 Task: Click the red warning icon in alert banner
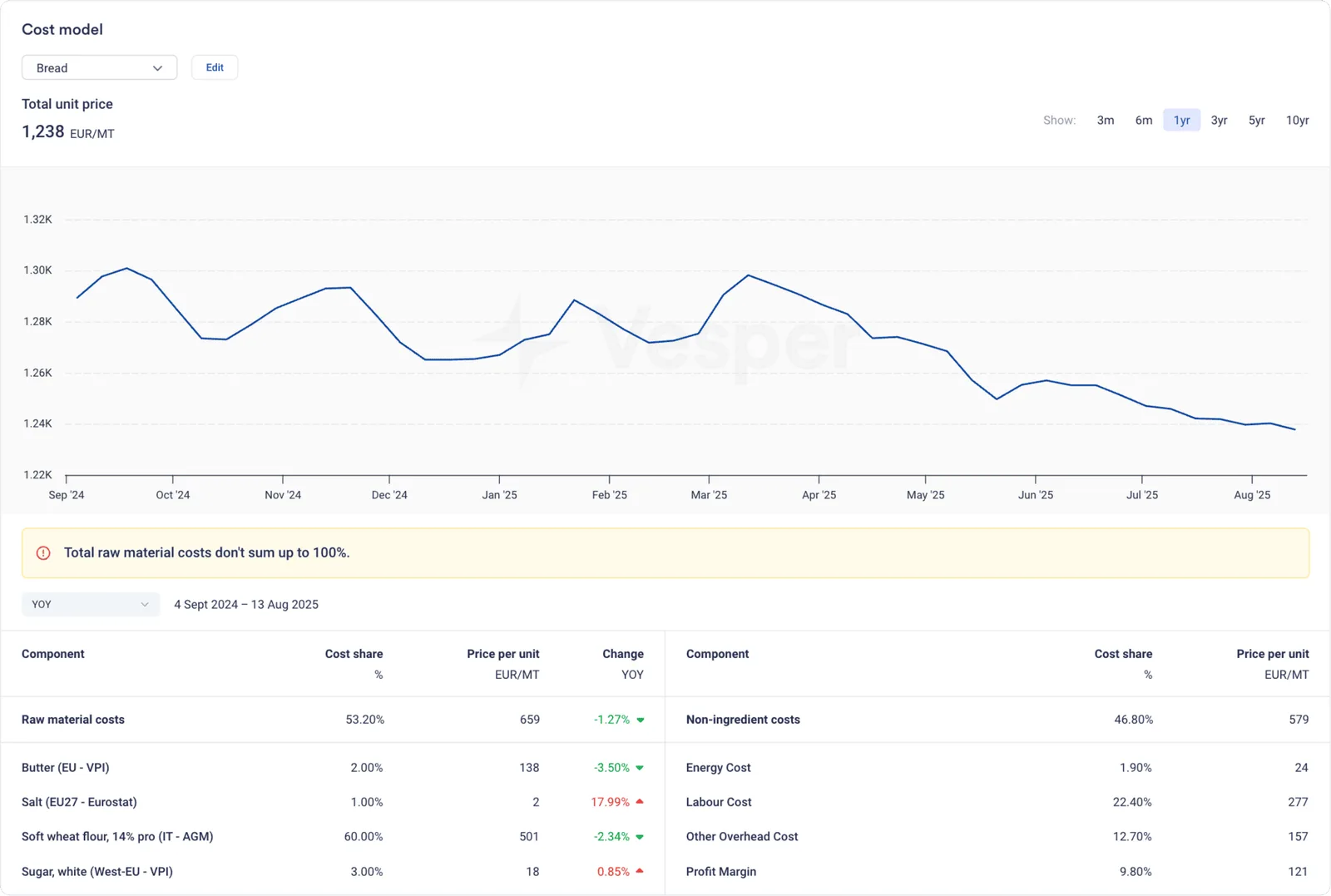(x=43, y=553)
